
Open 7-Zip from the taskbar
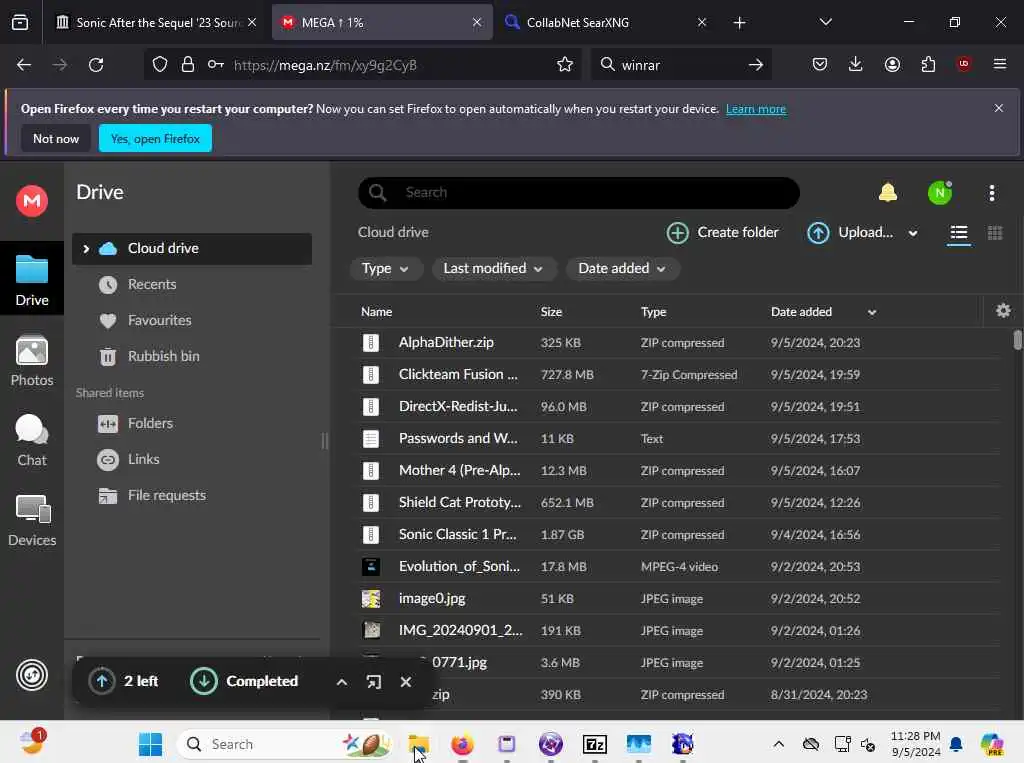(x=594, y=744)
